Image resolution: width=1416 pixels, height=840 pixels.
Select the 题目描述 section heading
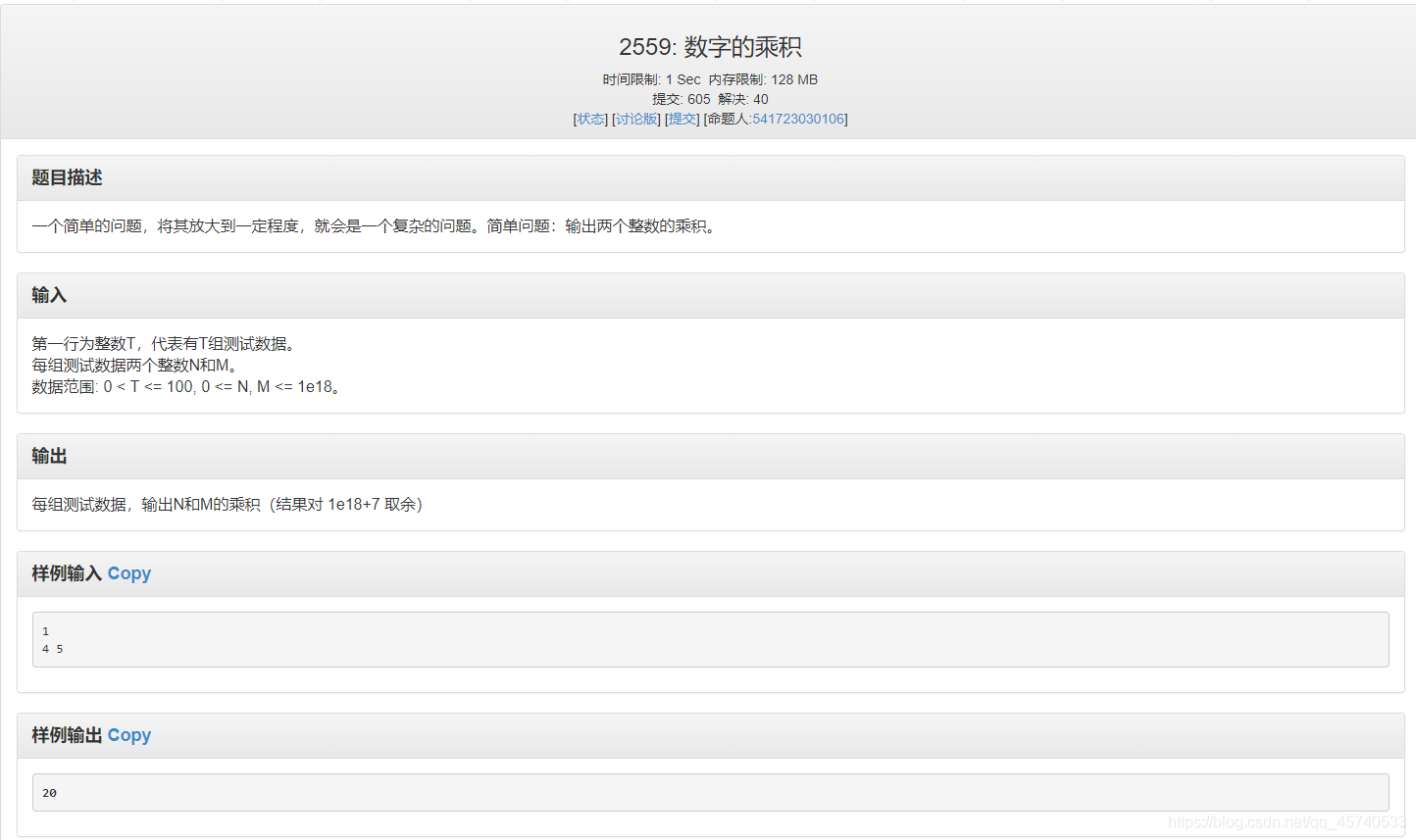[67, 177]
